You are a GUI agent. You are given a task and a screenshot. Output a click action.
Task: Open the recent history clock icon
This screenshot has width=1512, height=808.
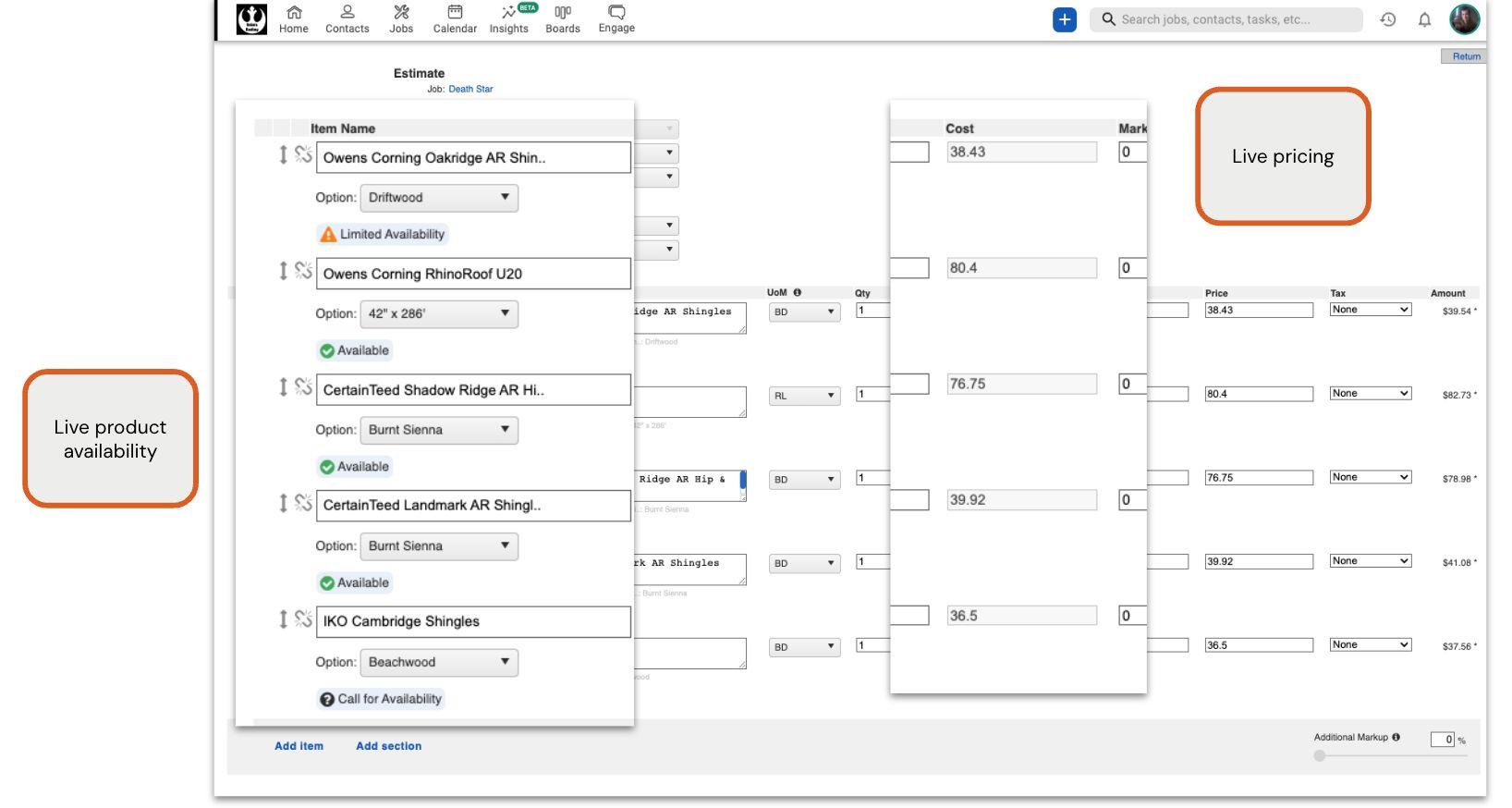(1388, 19)
